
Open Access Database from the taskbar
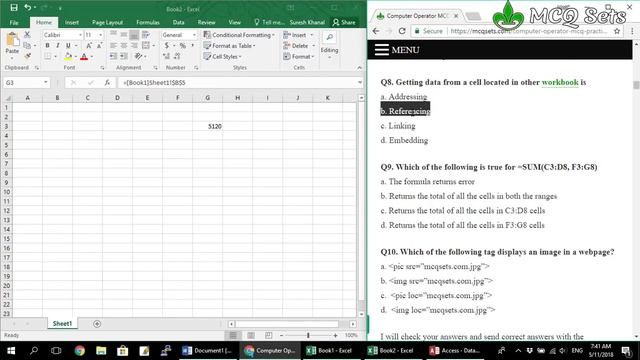click(455, 350)
